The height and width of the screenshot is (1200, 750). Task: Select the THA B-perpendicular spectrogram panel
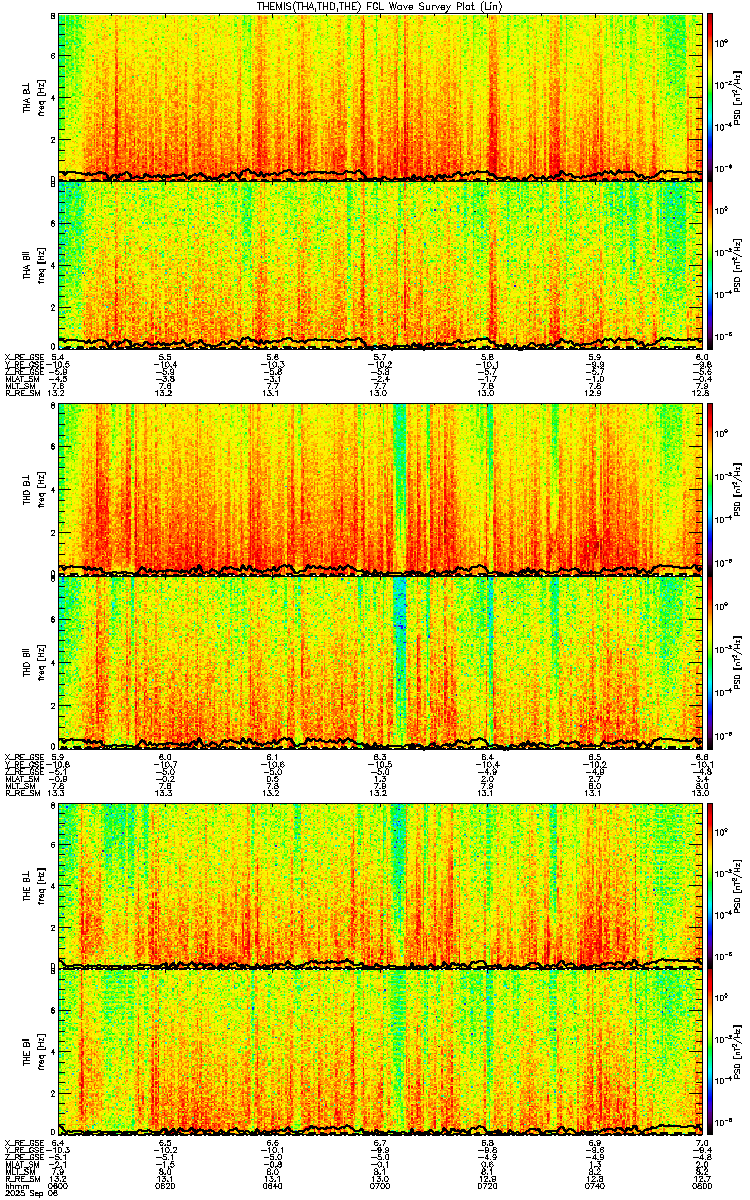[380, 98]
